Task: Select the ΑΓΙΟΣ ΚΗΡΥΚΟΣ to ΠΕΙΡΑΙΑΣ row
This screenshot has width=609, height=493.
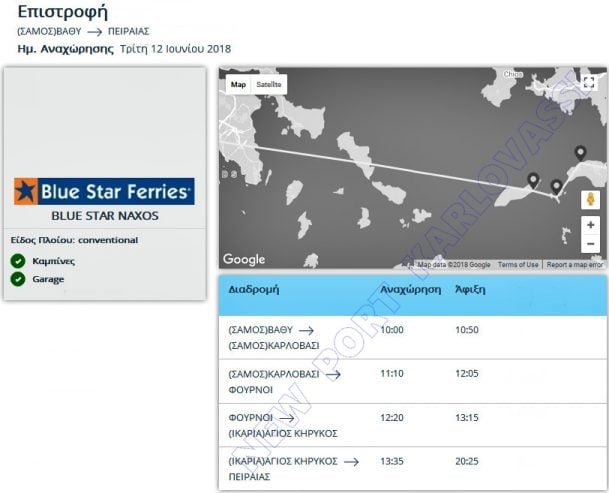Action: (412, 468)
